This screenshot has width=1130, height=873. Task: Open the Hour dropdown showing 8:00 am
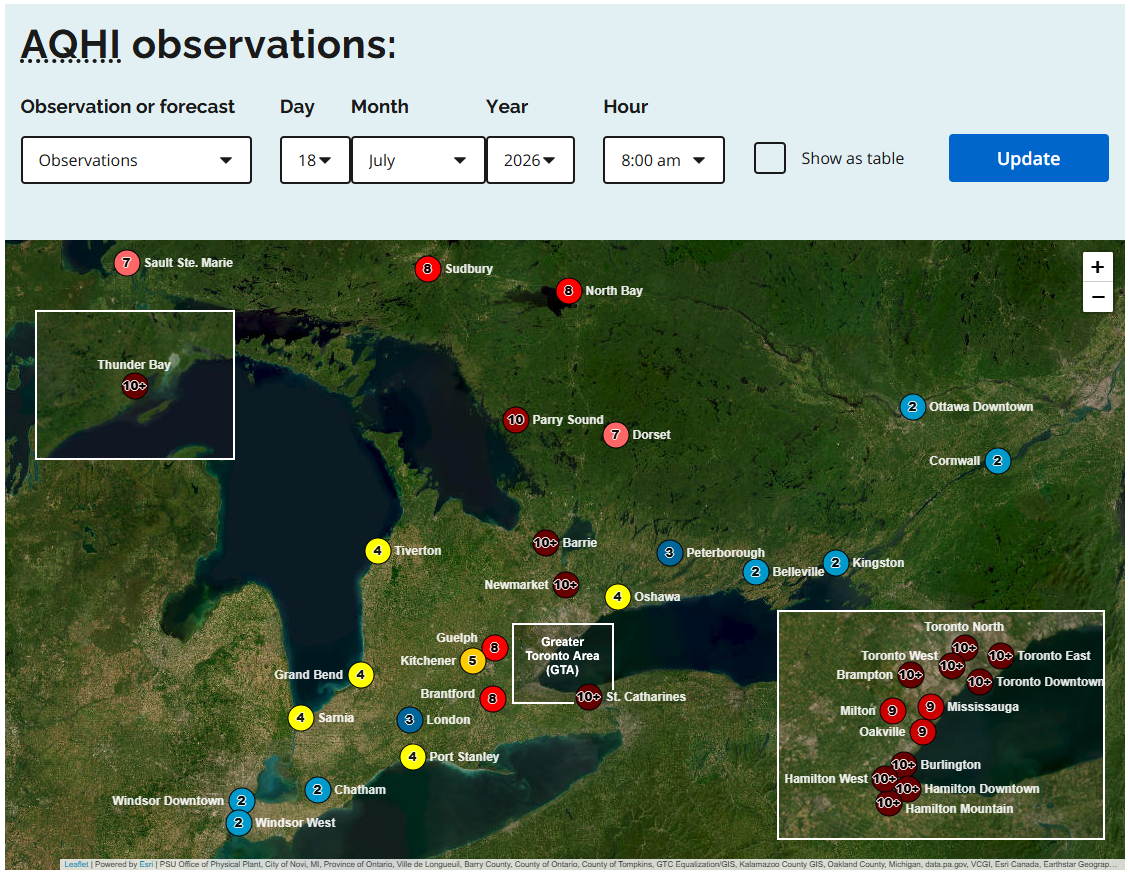click(x=664, y=160)
